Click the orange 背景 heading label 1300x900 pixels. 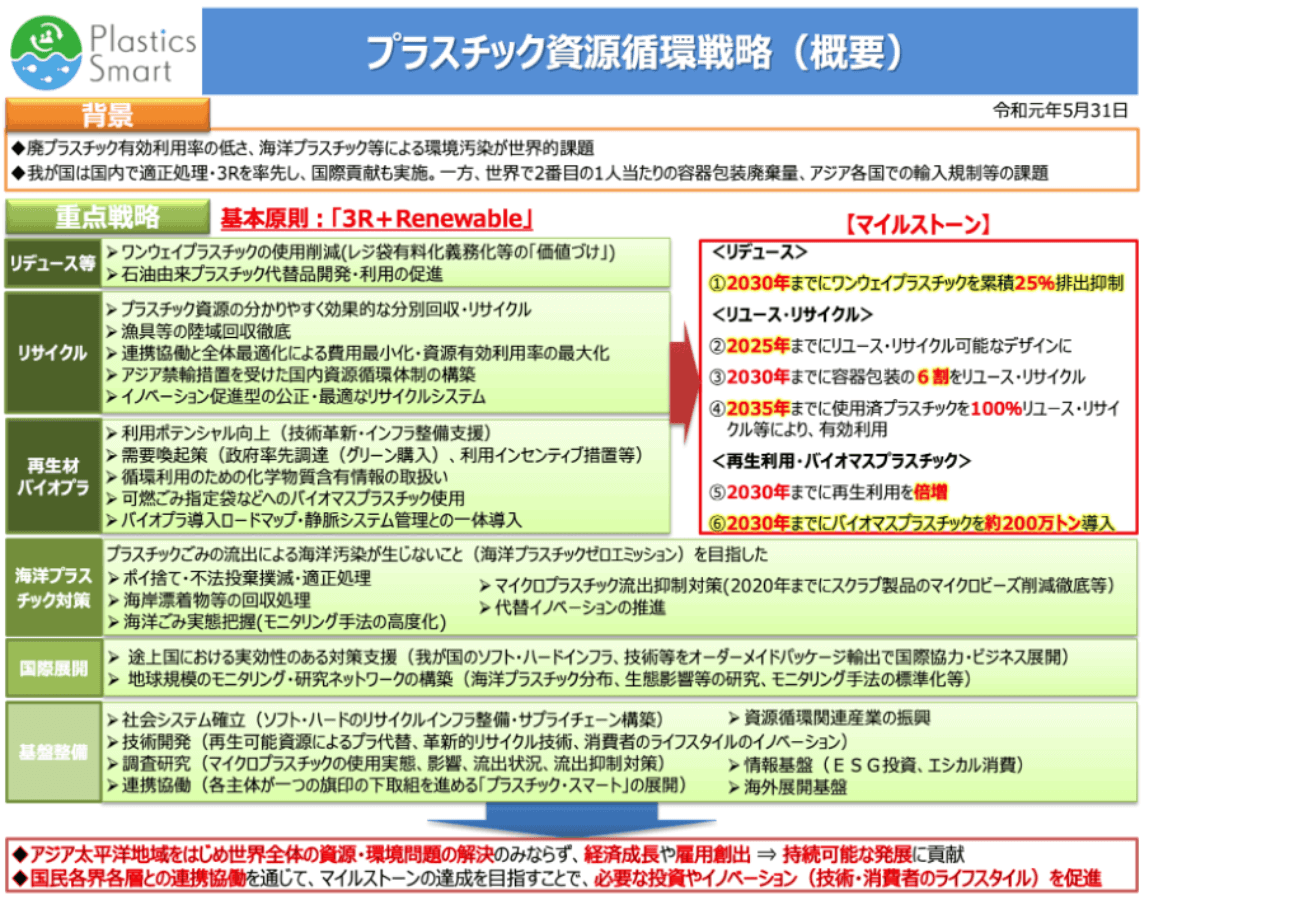click(x=108, y=114)
